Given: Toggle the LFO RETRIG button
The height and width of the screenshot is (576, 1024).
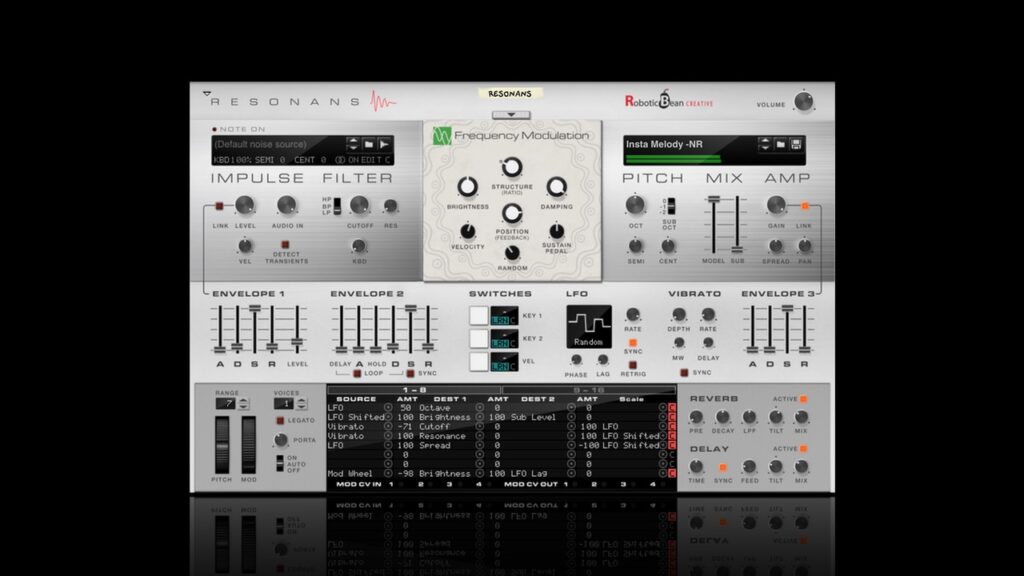Looking at the screenshot, I should 632,366.
